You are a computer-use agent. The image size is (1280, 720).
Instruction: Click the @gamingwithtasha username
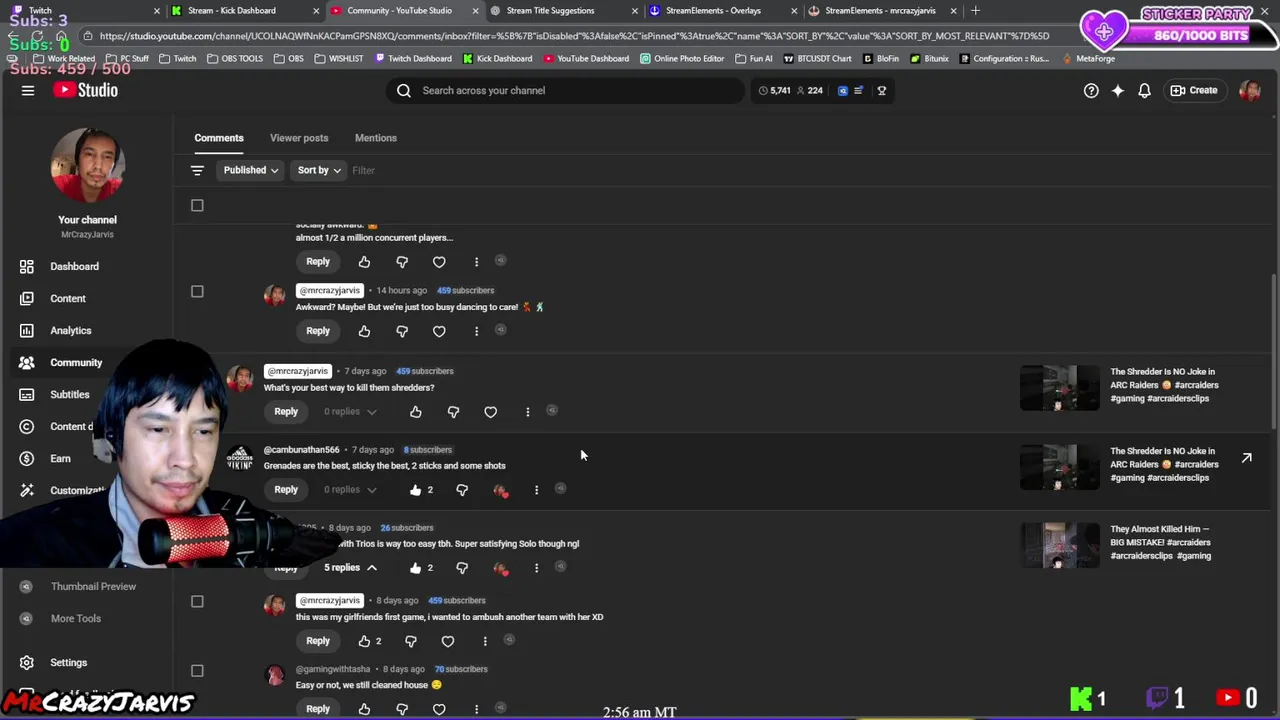333,669
